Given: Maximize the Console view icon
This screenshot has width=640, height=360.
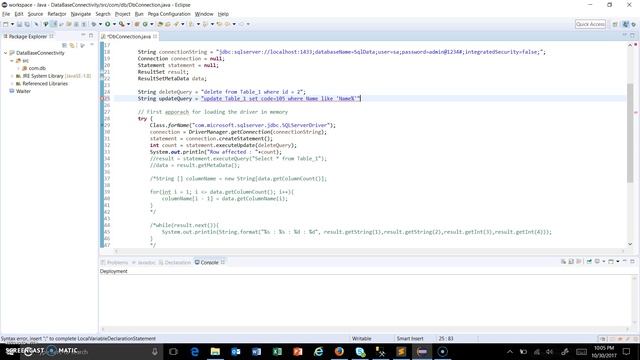Looking at the screenshot, I should pos(632,261).
